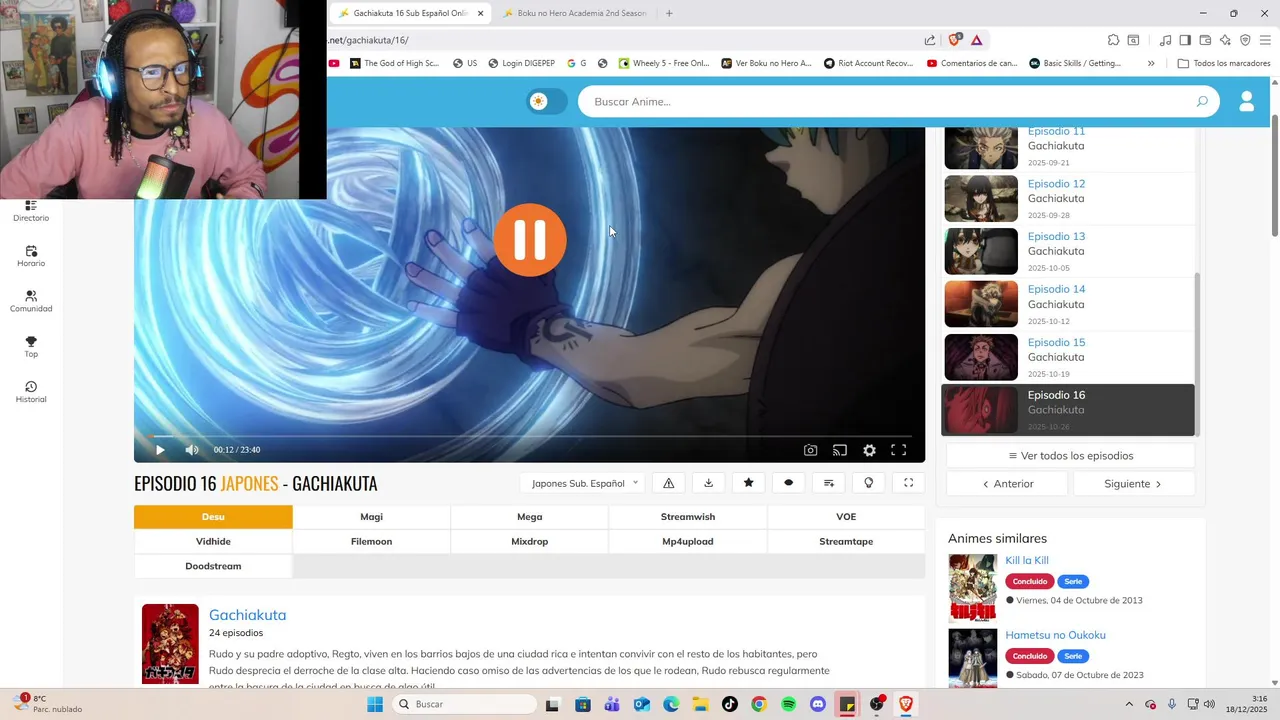Go to the Siguiente episode
The width and height of the screenshot is (1280, 720).
click(x=1134, y=484)
